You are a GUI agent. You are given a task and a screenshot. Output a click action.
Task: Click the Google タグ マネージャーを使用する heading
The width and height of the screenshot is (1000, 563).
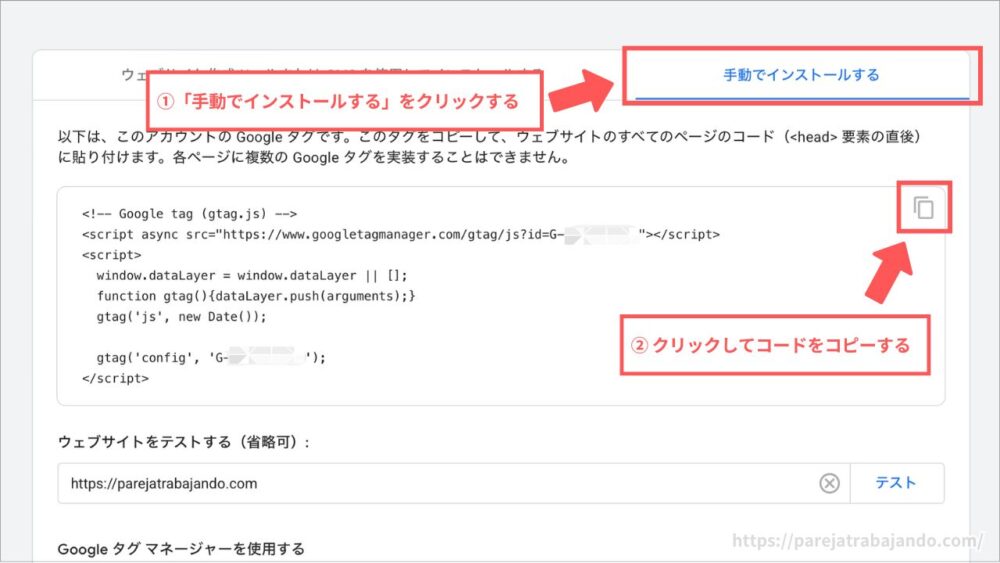(181, 548)
